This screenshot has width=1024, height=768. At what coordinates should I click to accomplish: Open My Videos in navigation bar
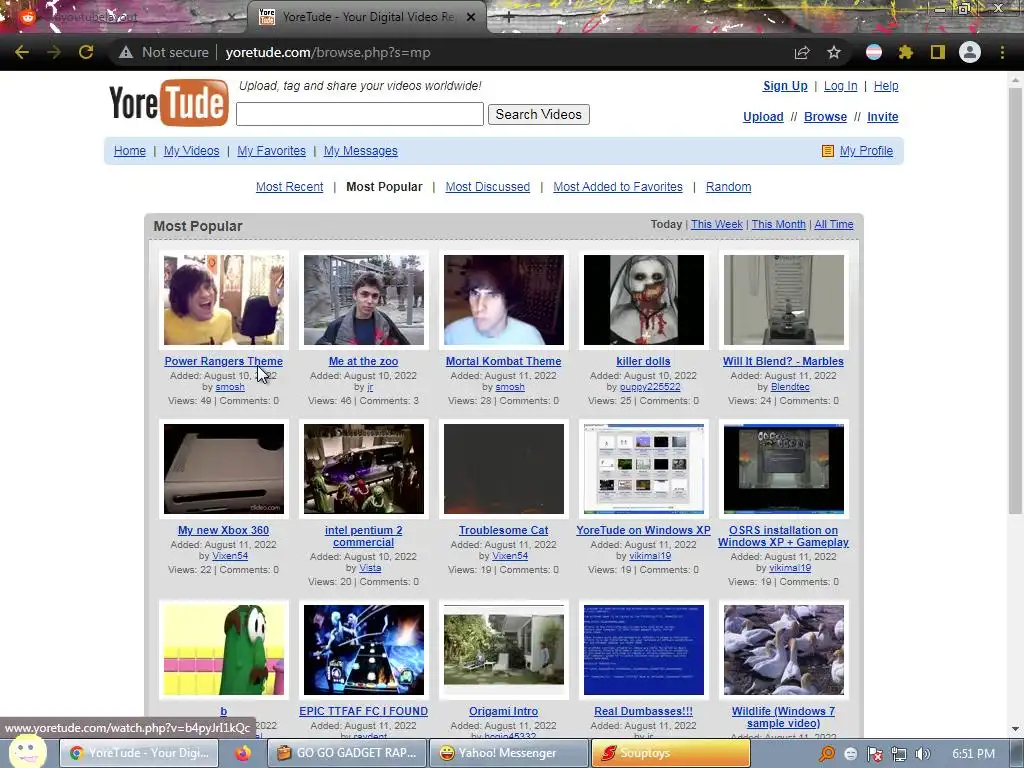(191, 151)
